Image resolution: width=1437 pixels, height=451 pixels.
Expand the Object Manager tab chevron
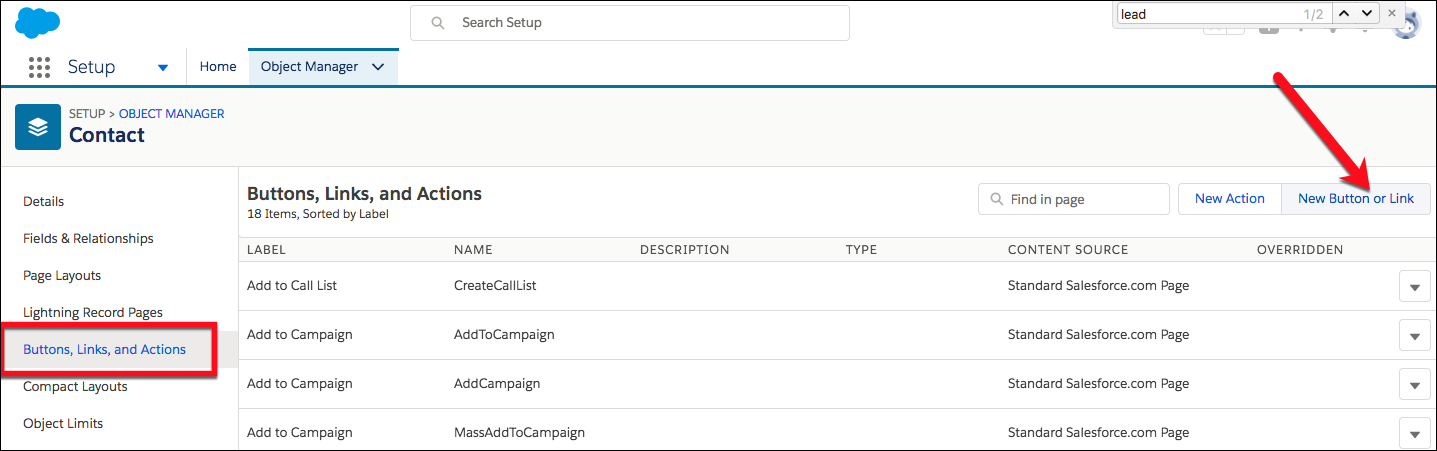click(378, 67)
